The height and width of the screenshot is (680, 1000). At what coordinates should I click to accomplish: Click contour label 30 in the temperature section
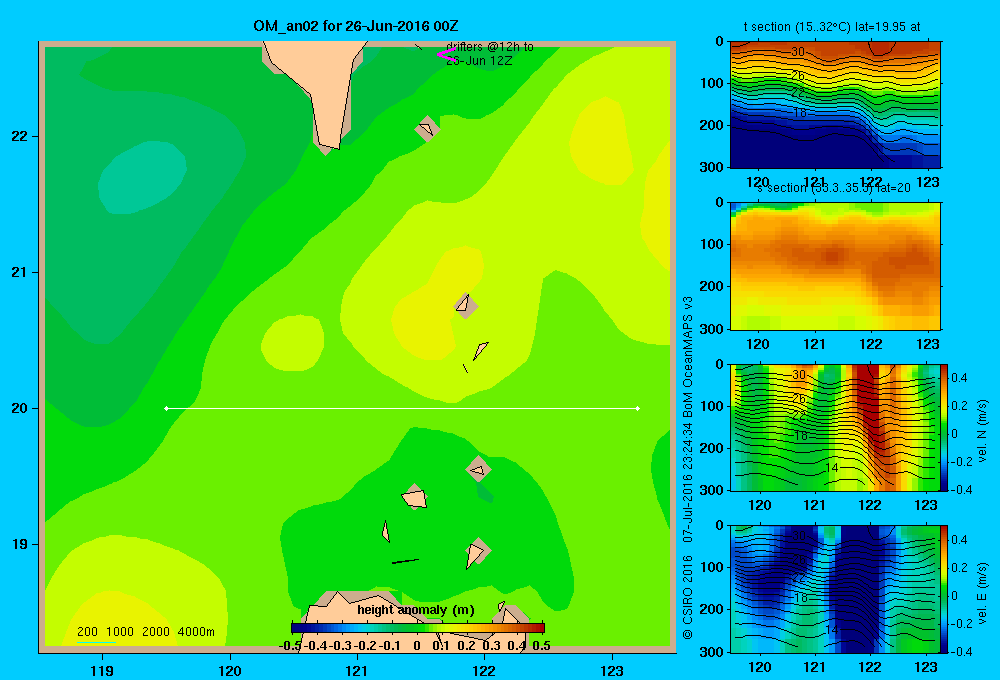coord(798,52)
